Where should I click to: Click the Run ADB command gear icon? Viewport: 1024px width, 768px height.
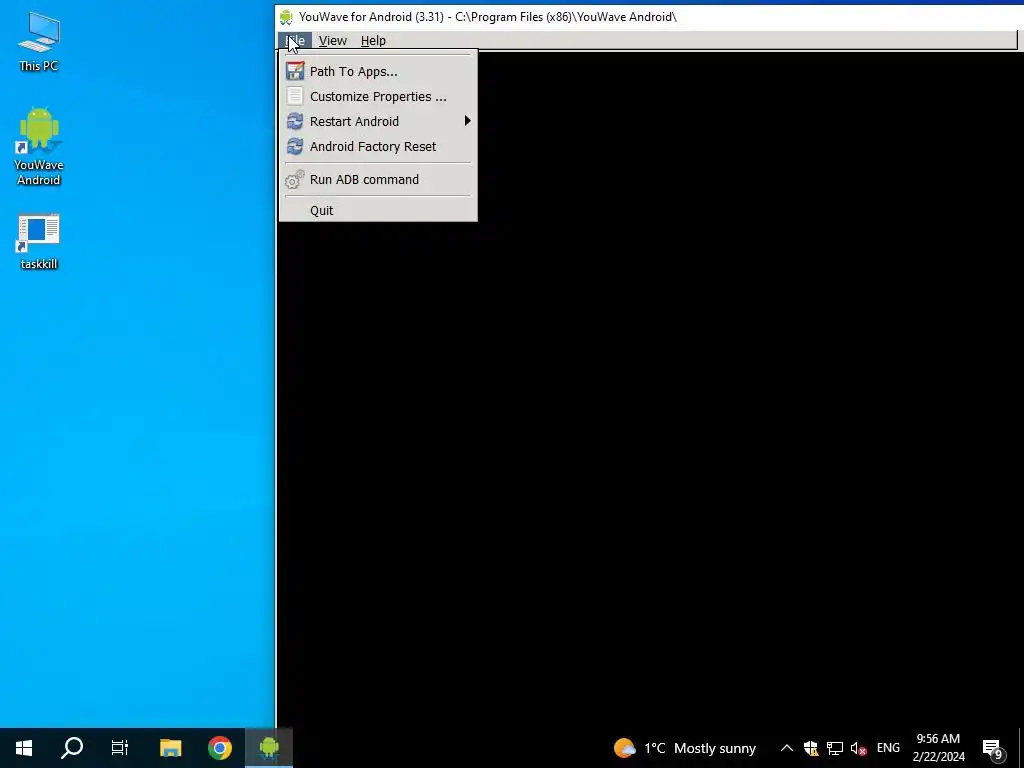(x=295, y=179)
